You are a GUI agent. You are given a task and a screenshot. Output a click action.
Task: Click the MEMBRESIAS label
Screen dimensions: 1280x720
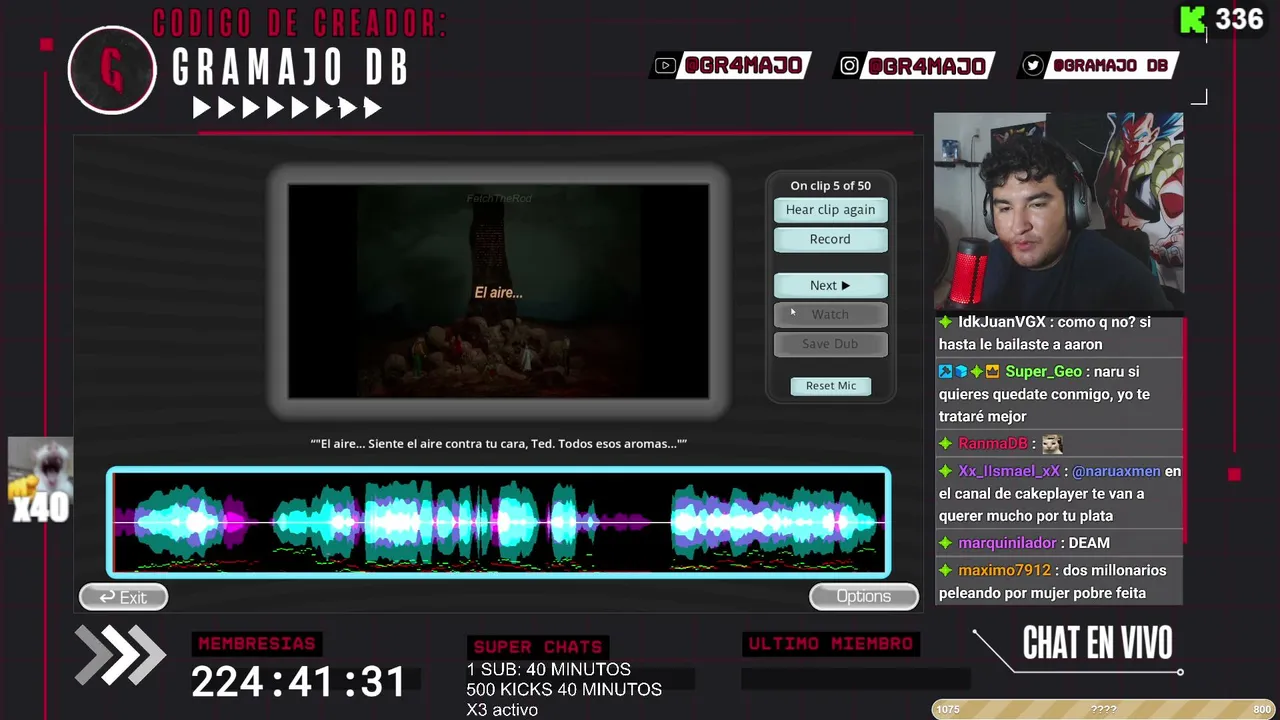pos(257,644)
